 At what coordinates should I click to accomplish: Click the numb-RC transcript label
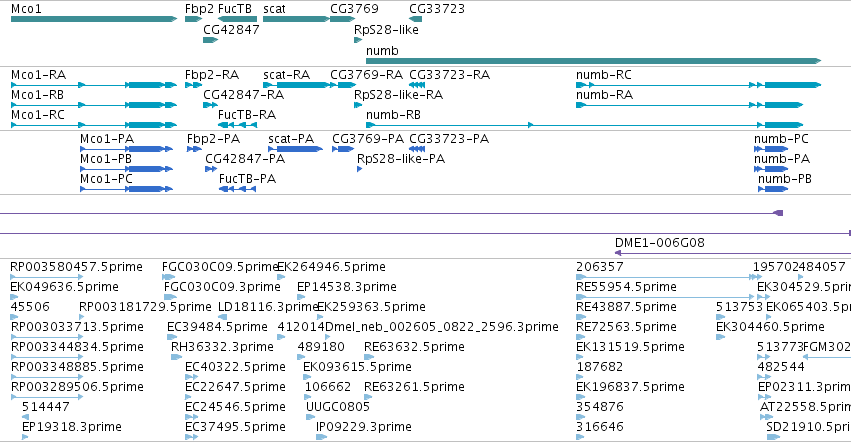click(604, 74)
